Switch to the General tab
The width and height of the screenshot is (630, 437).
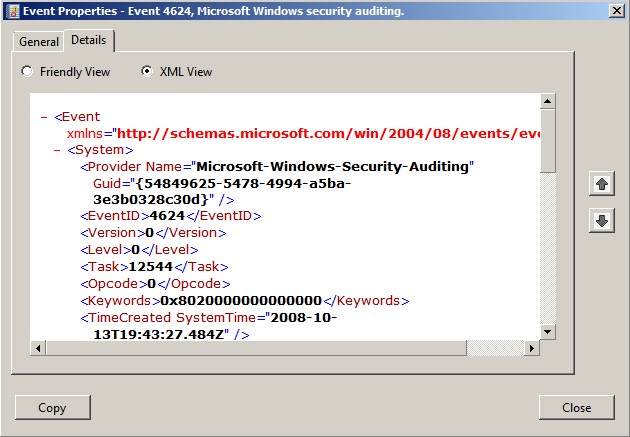pos(39,42)
